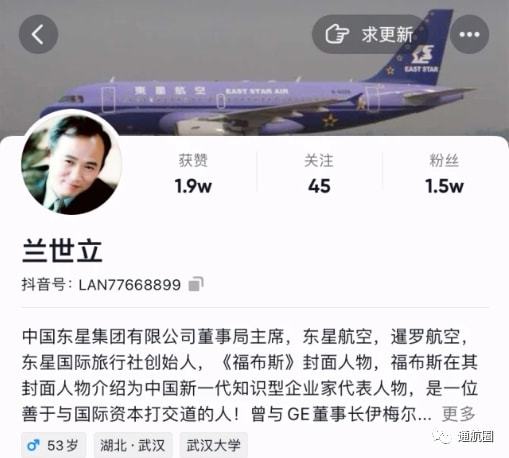Tap the 武汉大学 school tag
The height and width of the screenshot is (458, 509).
click(x=214, y=445)
